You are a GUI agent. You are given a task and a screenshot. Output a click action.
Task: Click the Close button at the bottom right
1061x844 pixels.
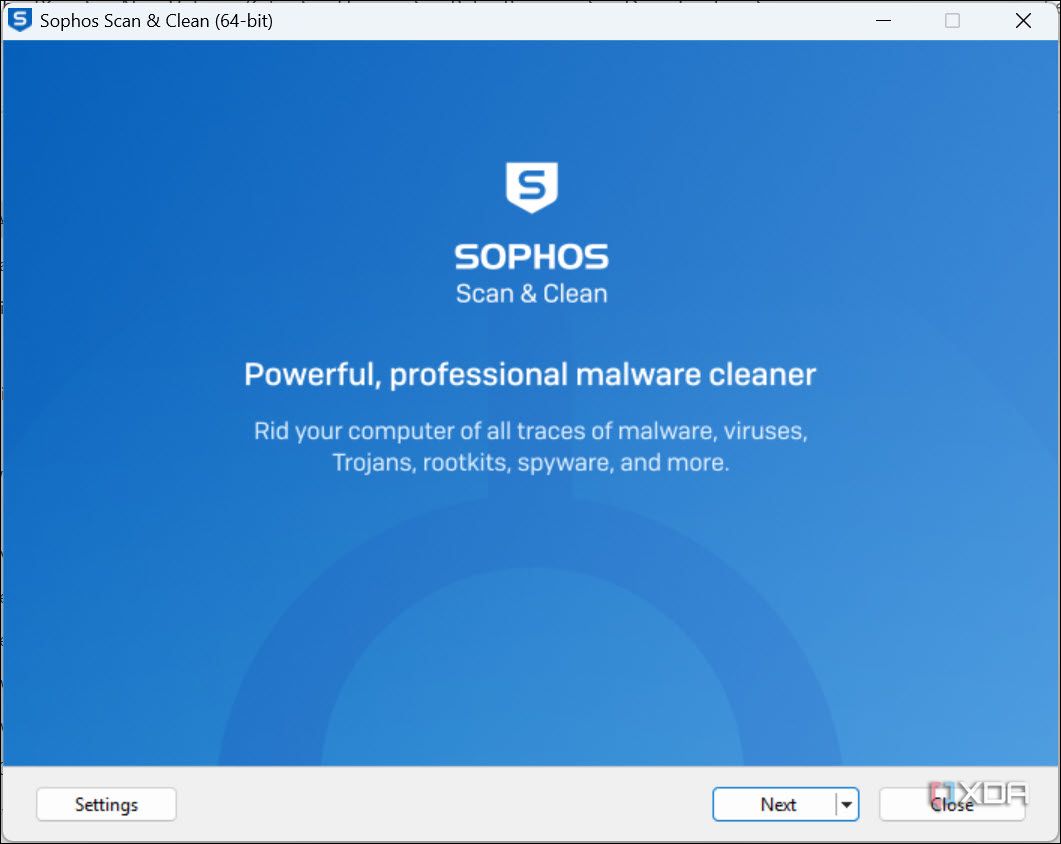(x=952, y=804)
